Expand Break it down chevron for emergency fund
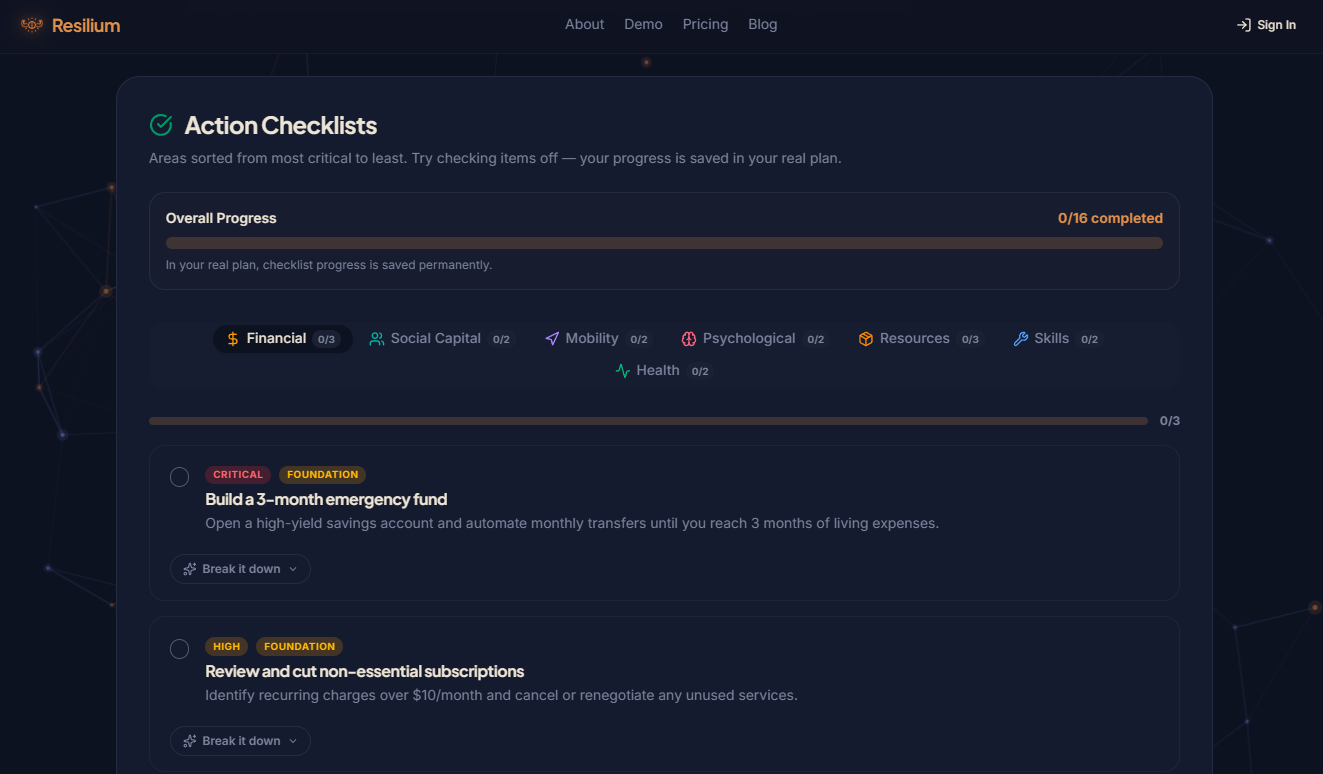The width and height of the screenshot is (1323, 774). click(x=293, y=569)
